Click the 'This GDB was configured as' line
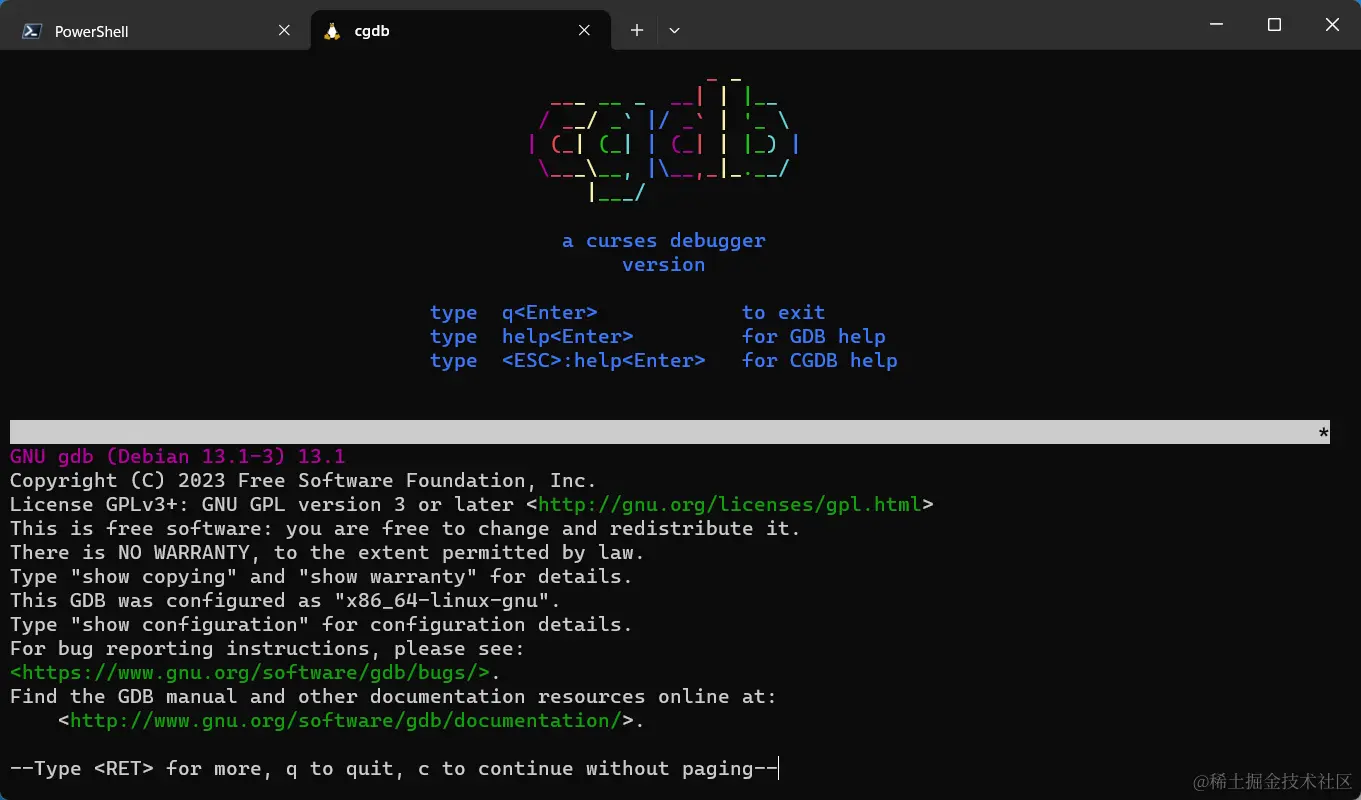This screenshot has width=1361, height=800. point(286,601)
